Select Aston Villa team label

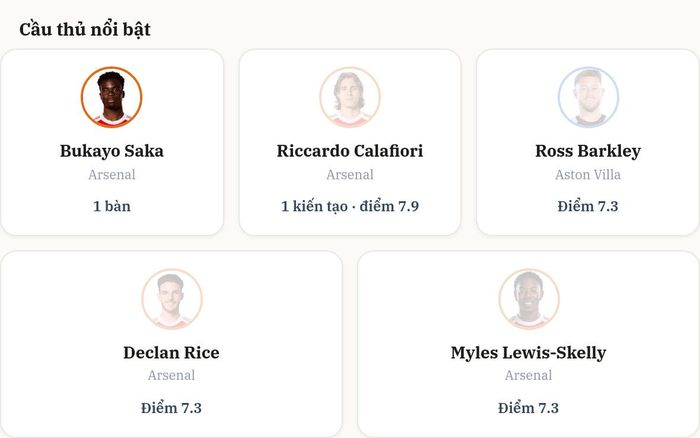tap(588, 175)
